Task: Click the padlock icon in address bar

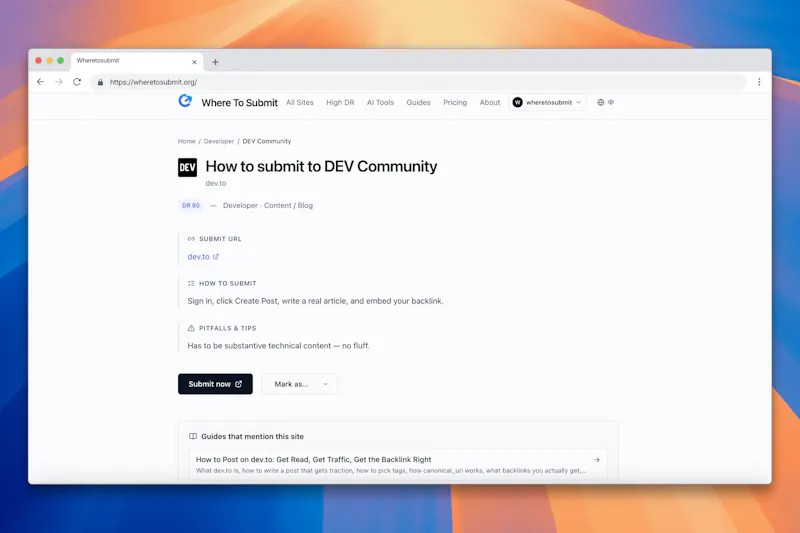Action: click(100, 82)
